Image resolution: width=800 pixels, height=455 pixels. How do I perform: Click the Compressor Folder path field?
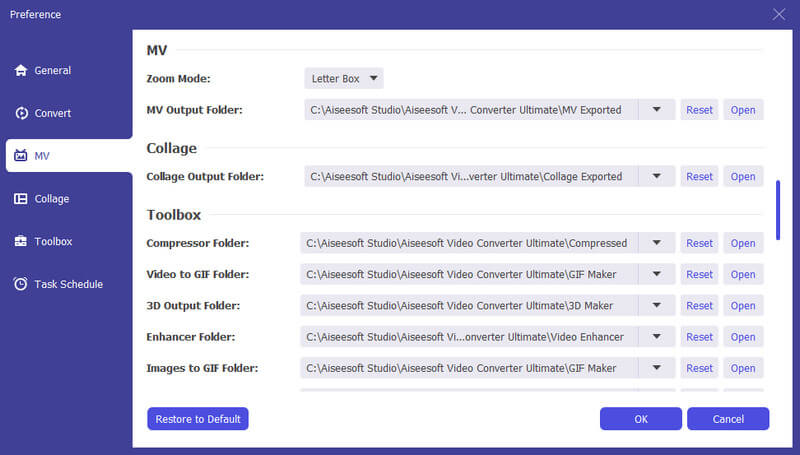pos(469,243)
